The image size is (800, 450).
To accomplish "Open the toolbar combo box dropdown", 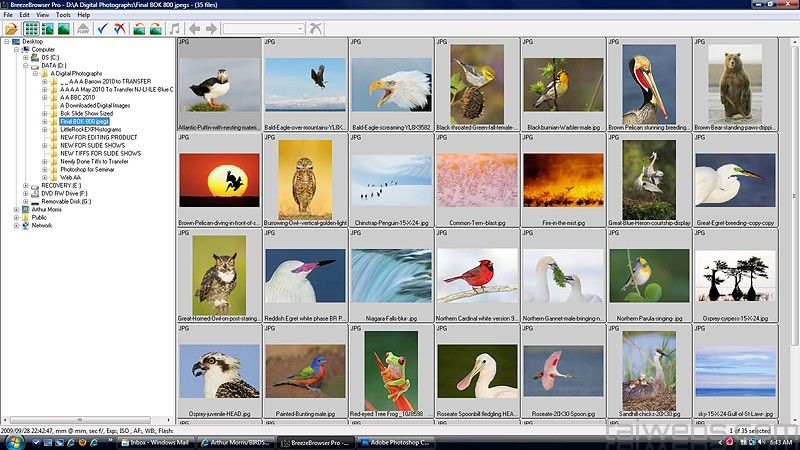I will pyautogui.click(x=299, y=29).
